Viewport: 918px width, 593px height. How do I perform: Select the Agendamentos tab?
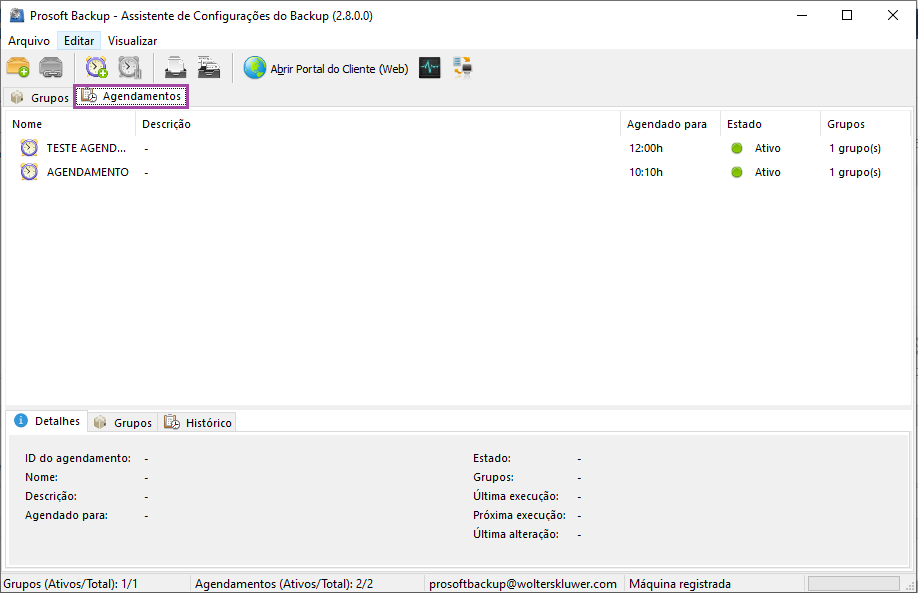point(131,96)
